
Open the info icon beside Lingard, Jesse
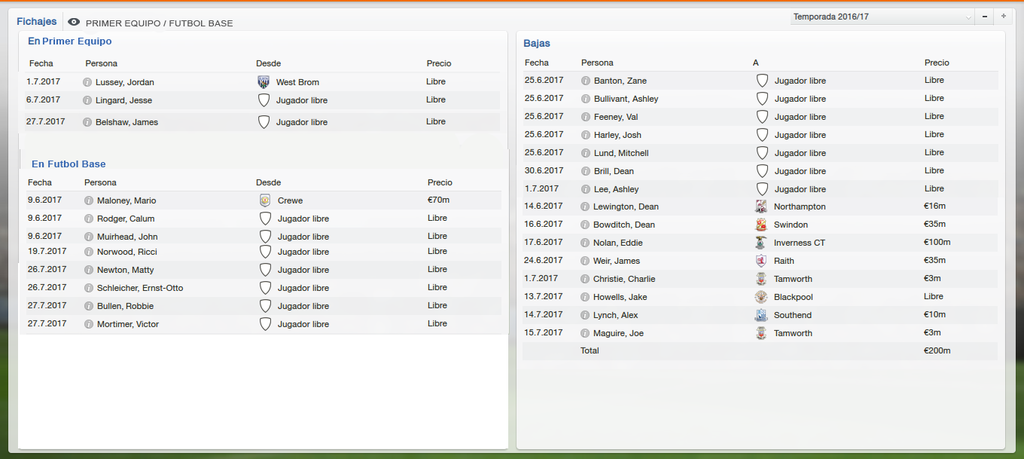(88, 101)
